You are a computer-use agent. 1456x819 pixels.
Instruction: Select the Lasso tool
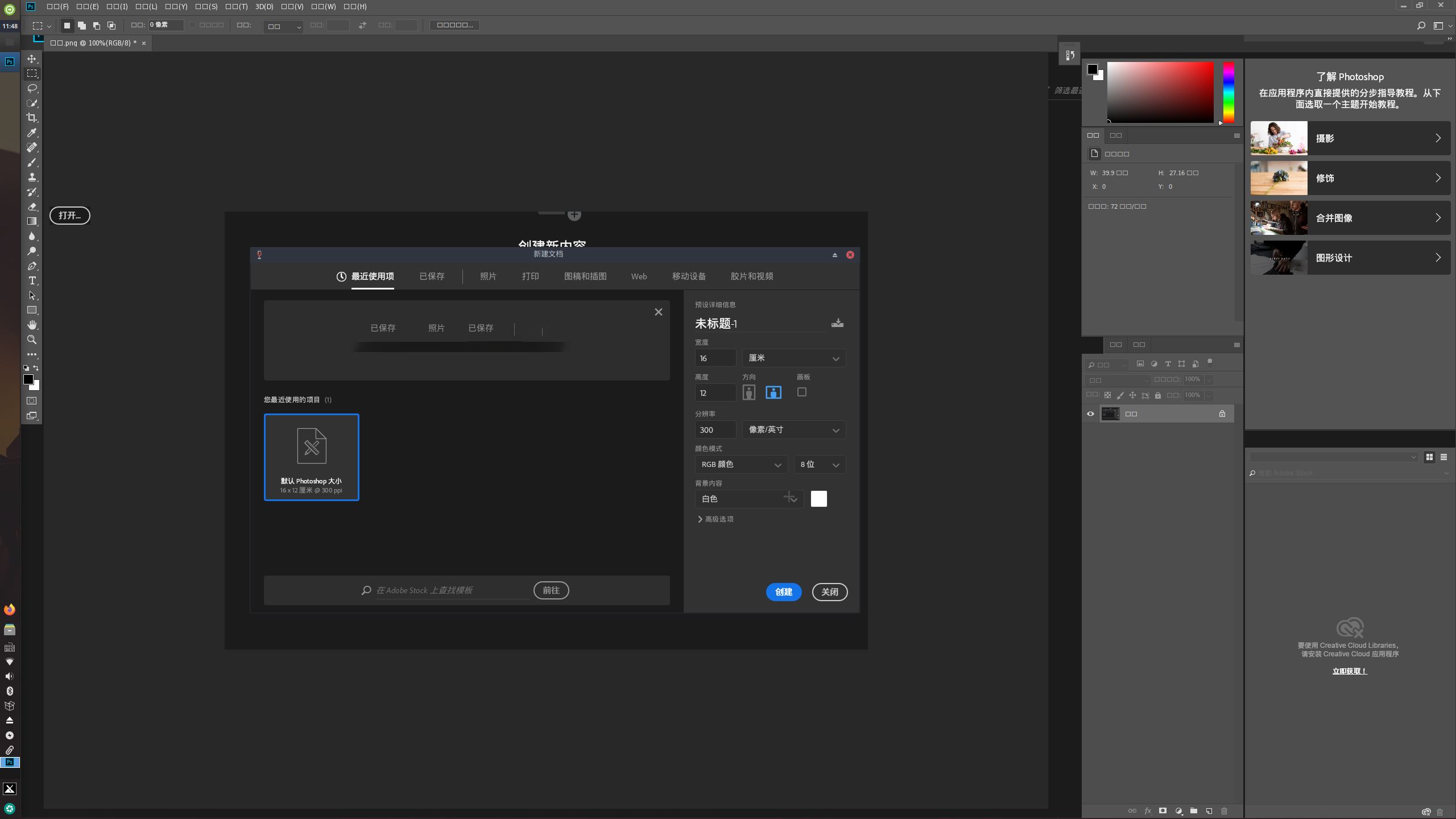(32, 88)
